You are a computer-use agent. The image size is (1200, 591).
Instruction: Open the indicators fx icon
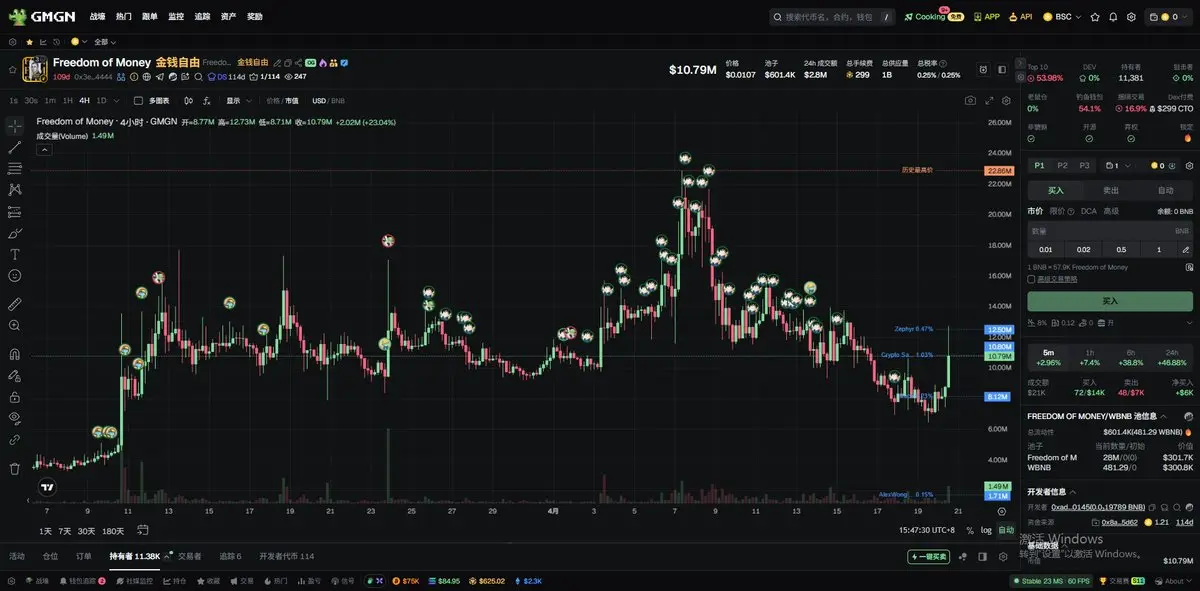(x=206, y=100)
